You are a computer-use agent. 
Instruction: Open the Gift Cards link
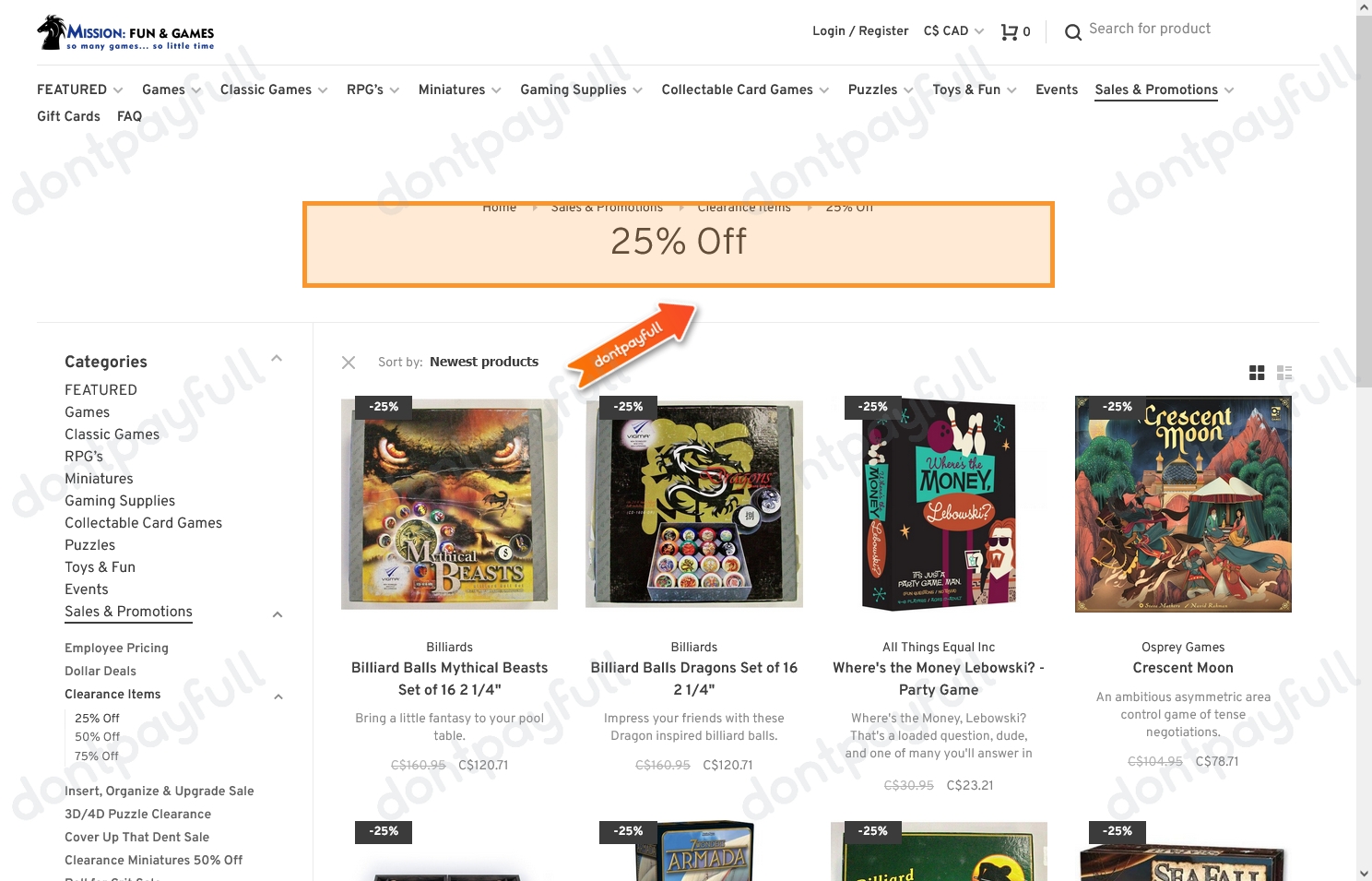click(x=68, y=116)
